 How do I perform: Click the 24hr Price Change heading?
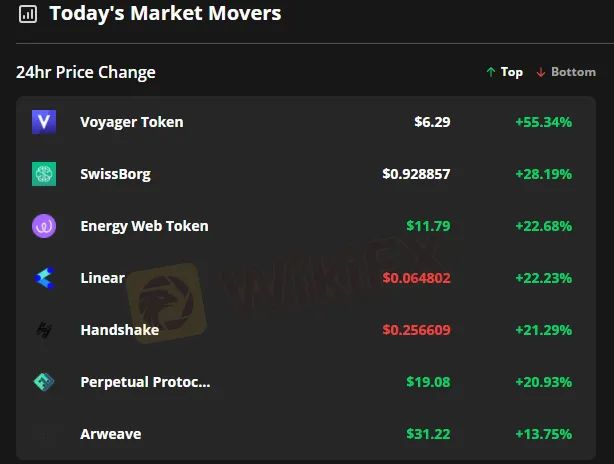pos(86,72)
